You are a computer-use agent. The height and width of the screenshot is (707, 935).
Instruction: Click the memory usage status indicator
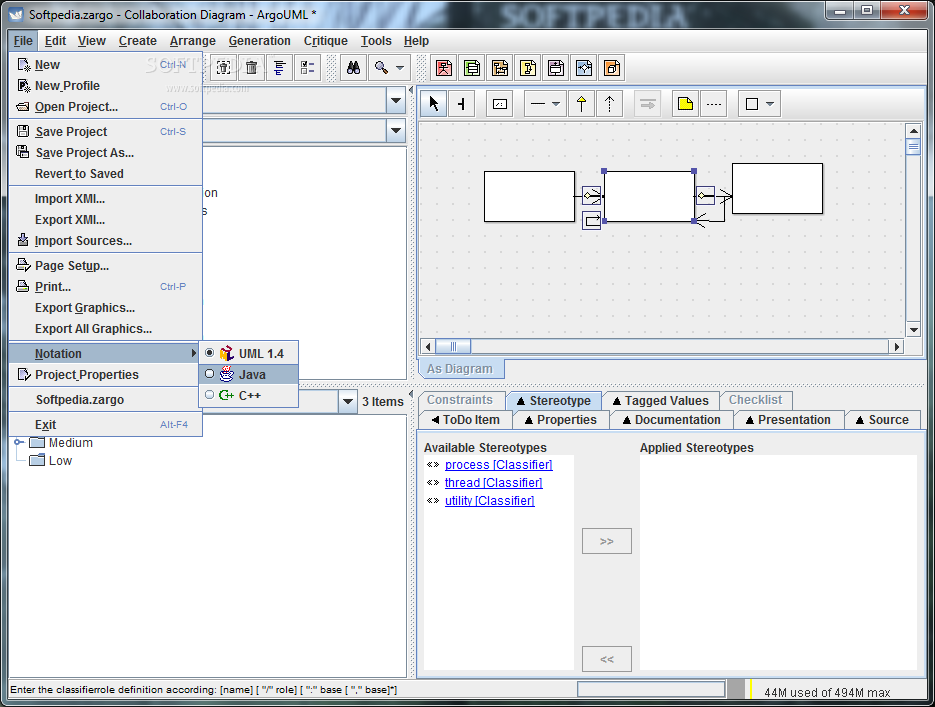pos(827,692)
